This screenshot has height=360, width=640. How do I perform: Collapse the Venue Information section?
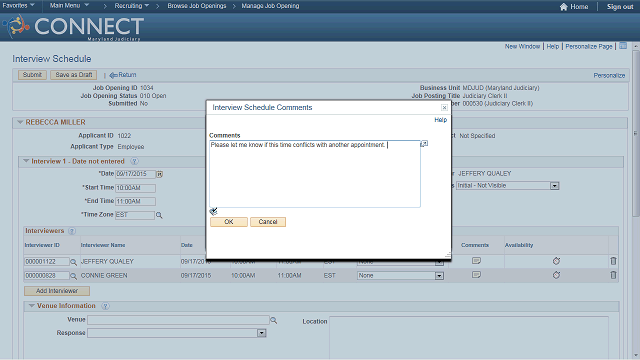coord(31,306)
